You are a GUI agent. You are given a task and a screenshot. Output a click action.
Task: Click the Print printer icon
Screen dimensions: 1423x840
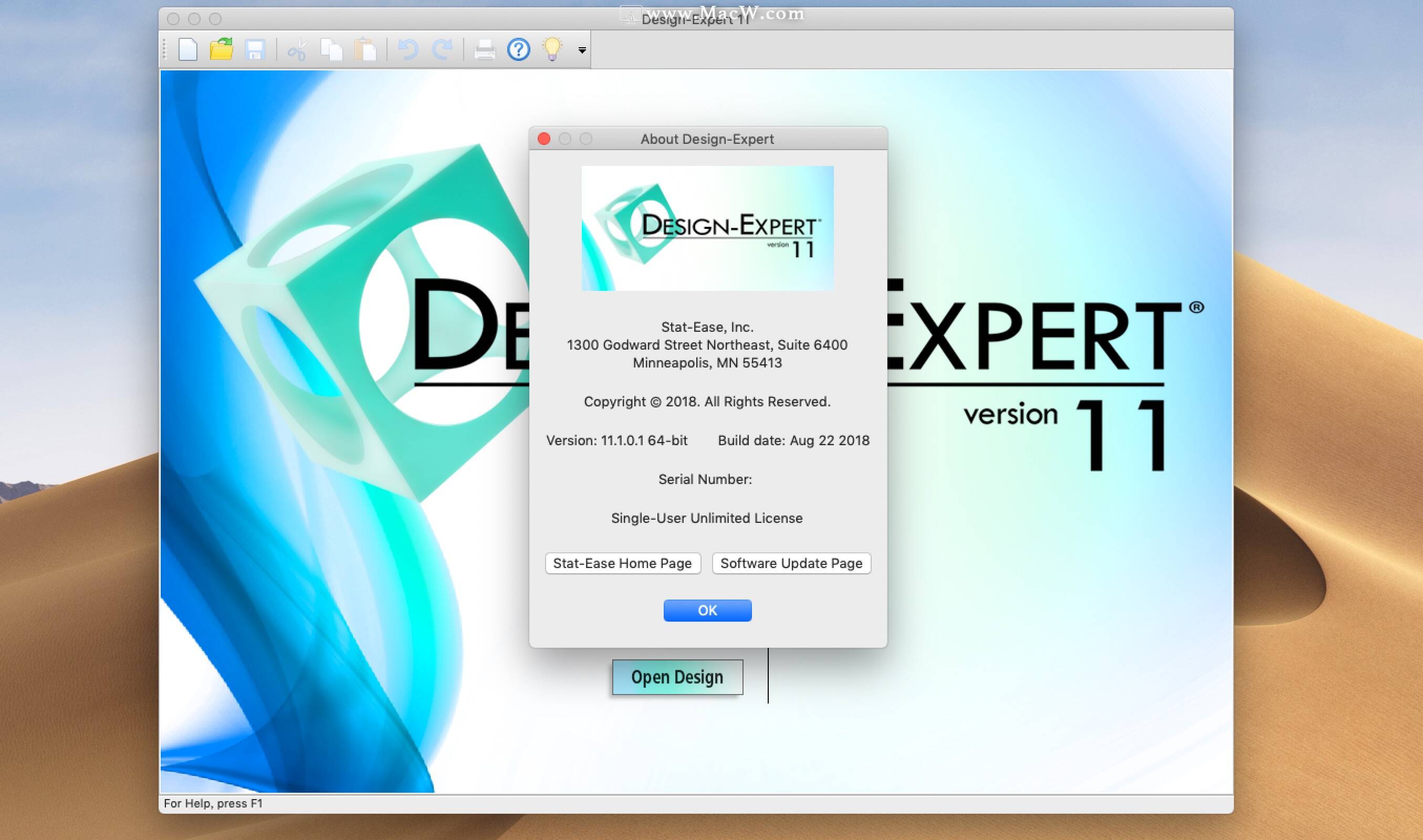485,50
